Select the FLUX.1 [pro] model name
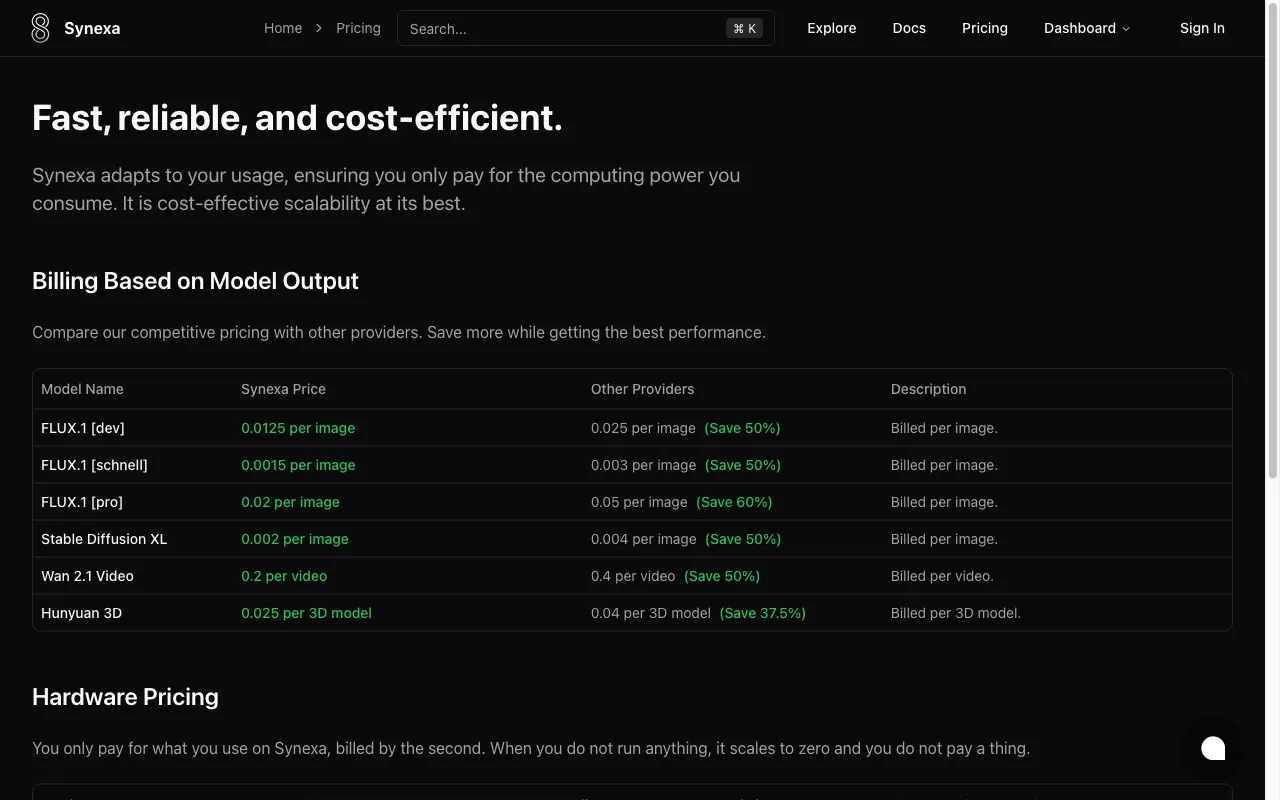This screenshot has width=1280, height=800. [x=82, y=502]
